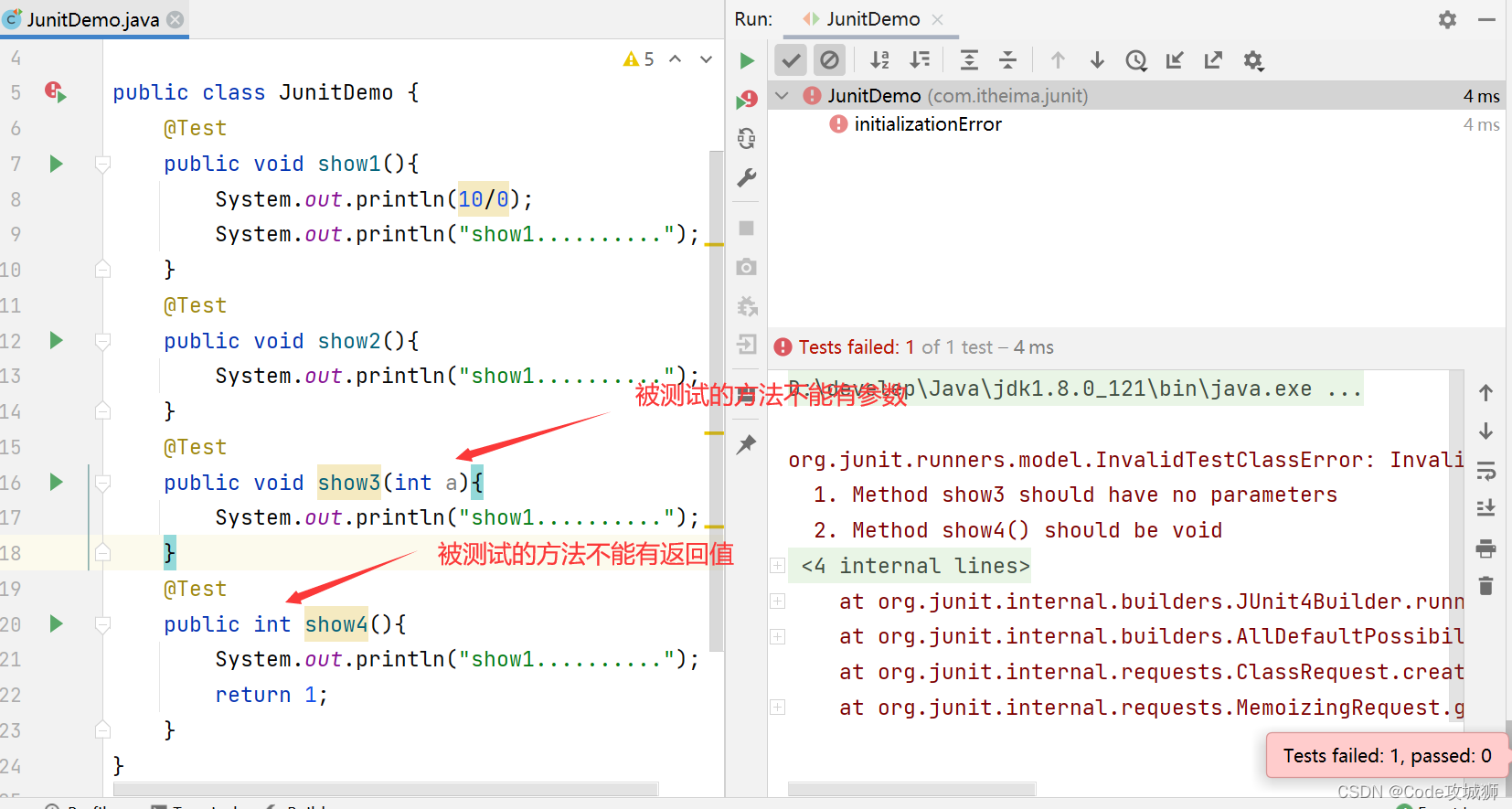Image resolution: width=1512 pixels, height=809 pixels.
Task: Hide the Run tool window
Action: point(1487,19)
